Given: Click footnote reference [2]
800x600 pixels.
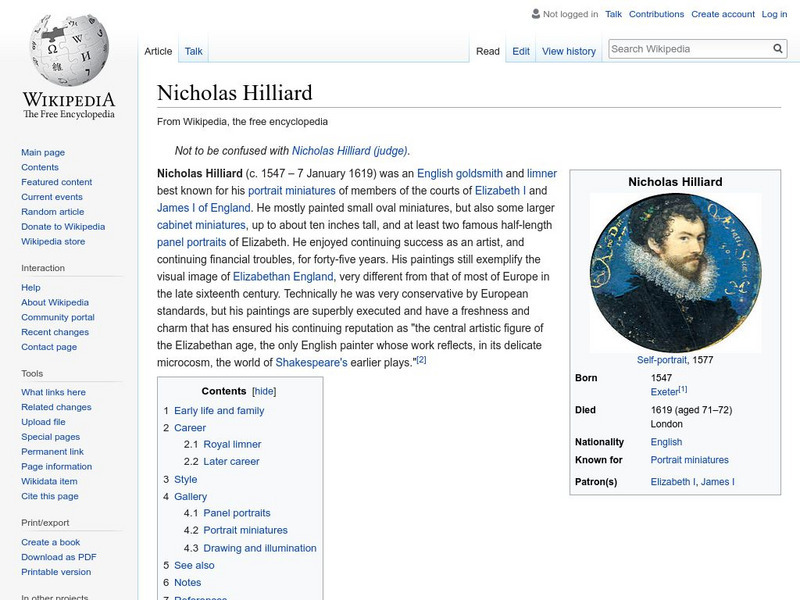Looking at the screenshot, I should click(x=421, y=360).
